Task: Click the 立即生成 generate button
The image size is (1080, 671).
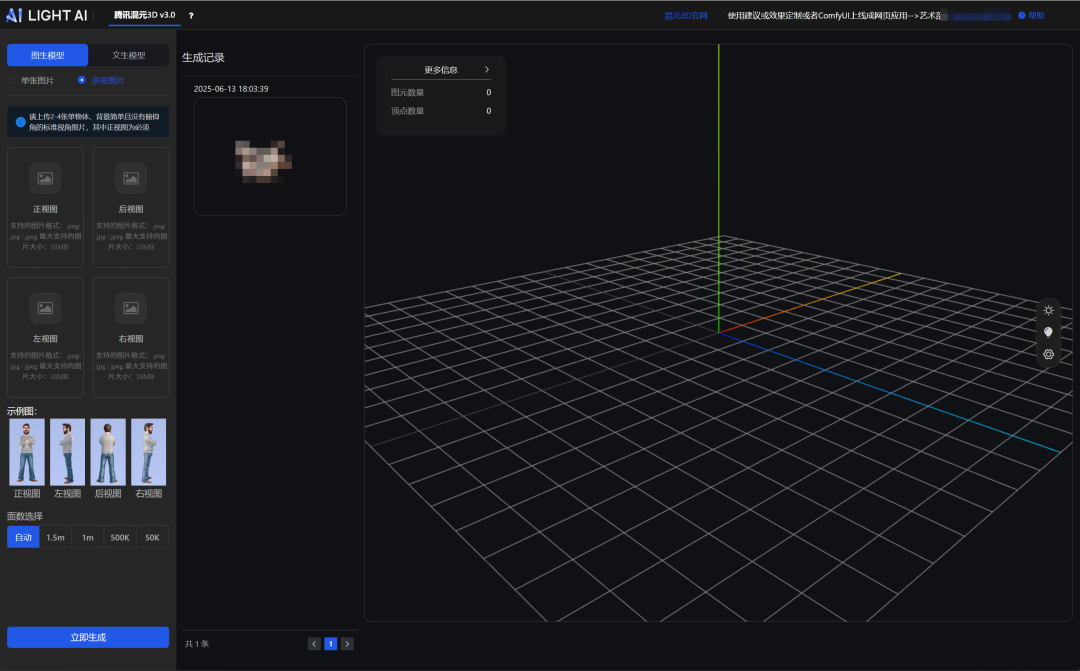Action: (x=87, y=637)
